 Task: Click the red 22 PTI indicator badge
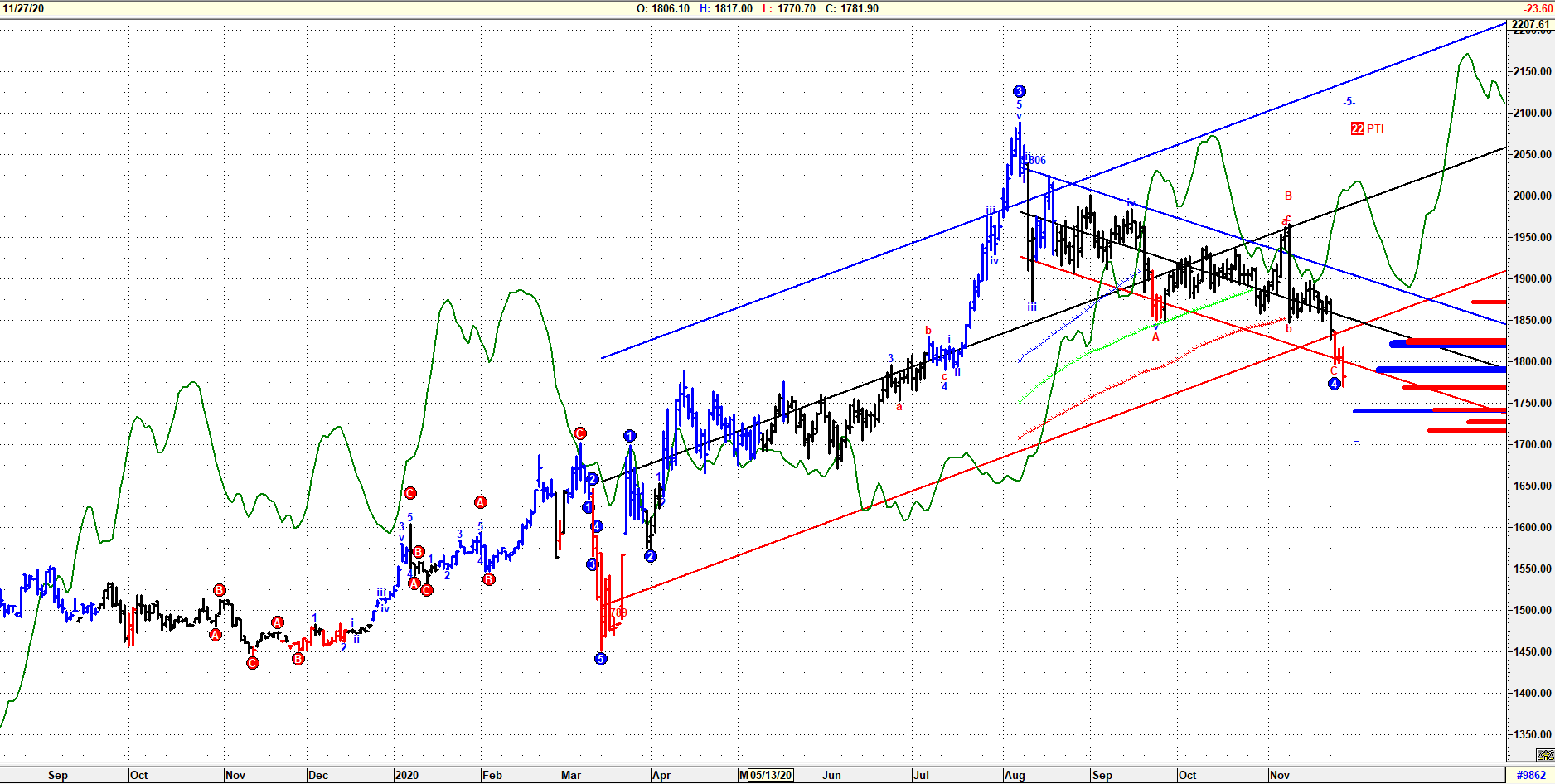pos(1367,128)
